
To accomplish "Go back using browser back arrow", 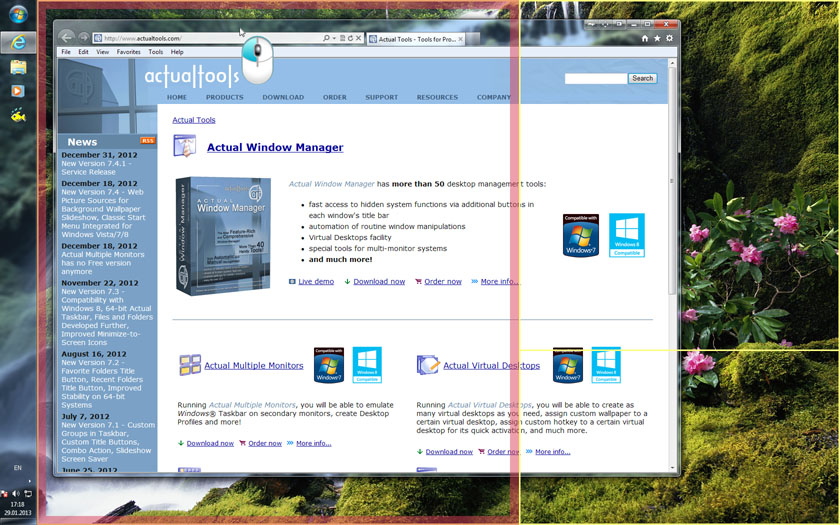I will (x=66, y=38).
